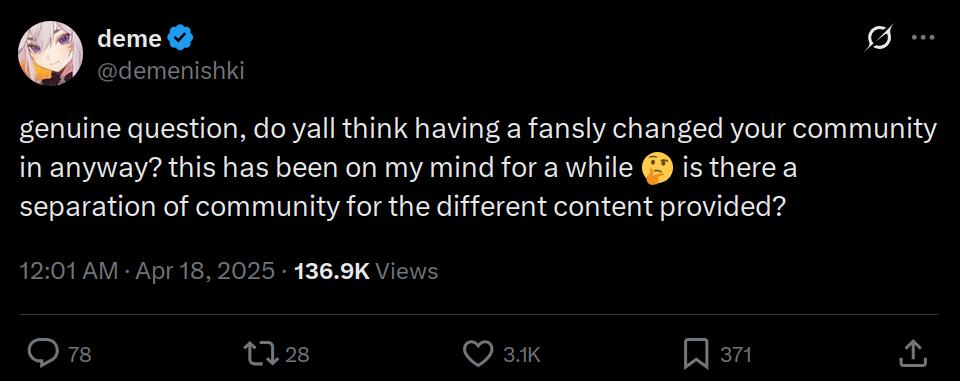
Task: Click the share upload icon
Action: (x=912, y=353)
